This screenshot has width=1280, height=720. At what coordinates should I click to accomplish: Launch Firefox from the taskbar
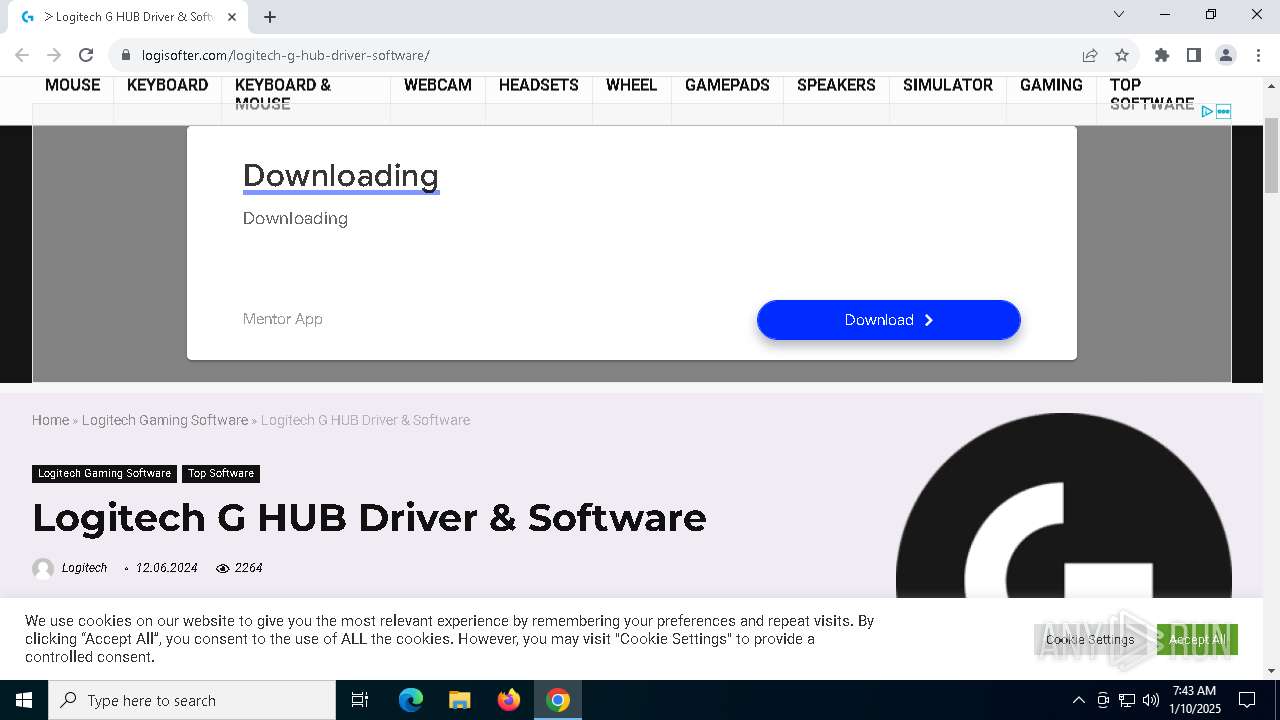pyautogui.click(x=509, y=700)
